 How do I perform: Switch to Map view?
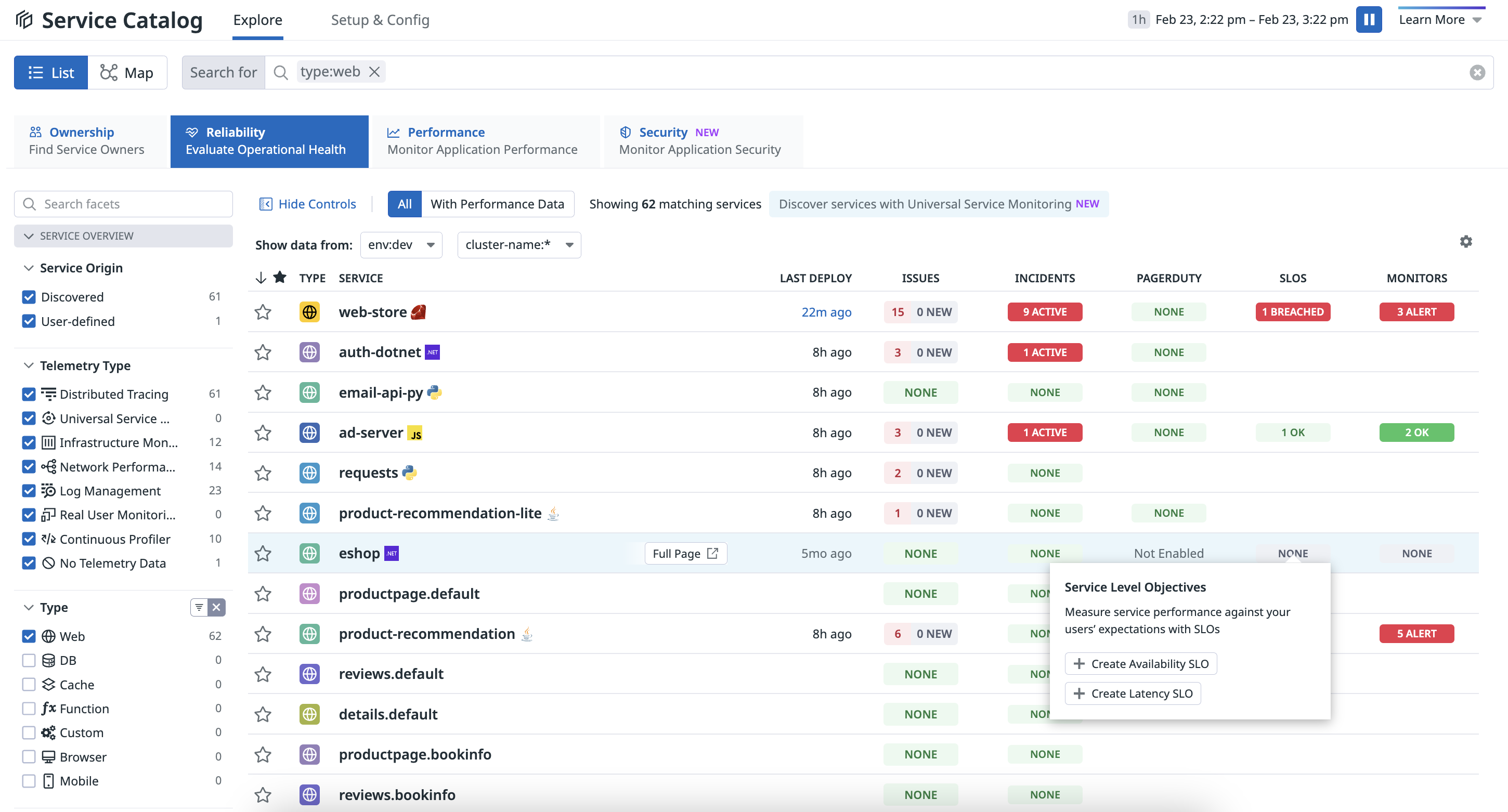tap(127, 72)
